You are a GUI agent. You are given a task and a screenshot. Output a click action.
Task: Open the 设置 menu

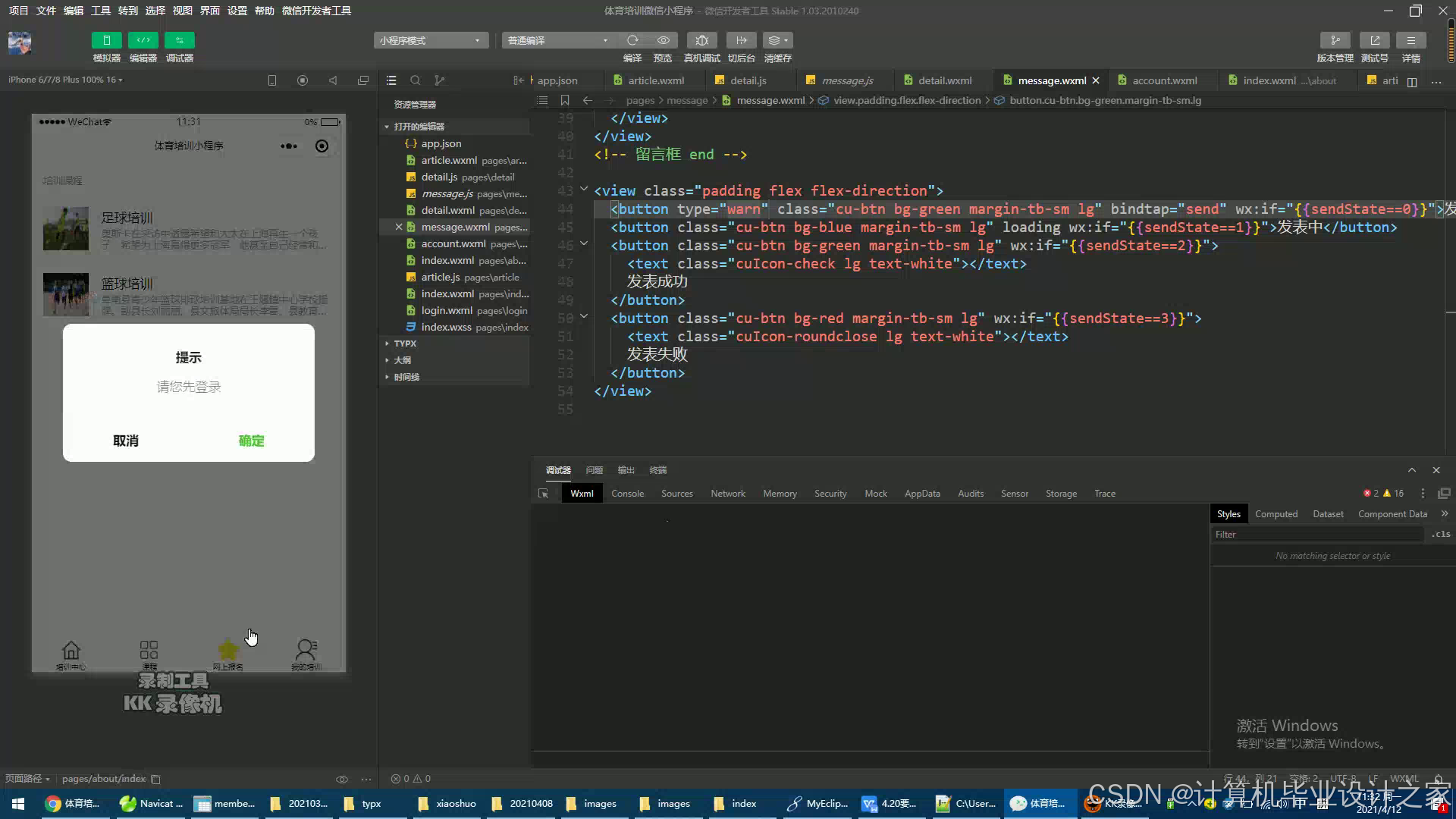coord(237,11)
